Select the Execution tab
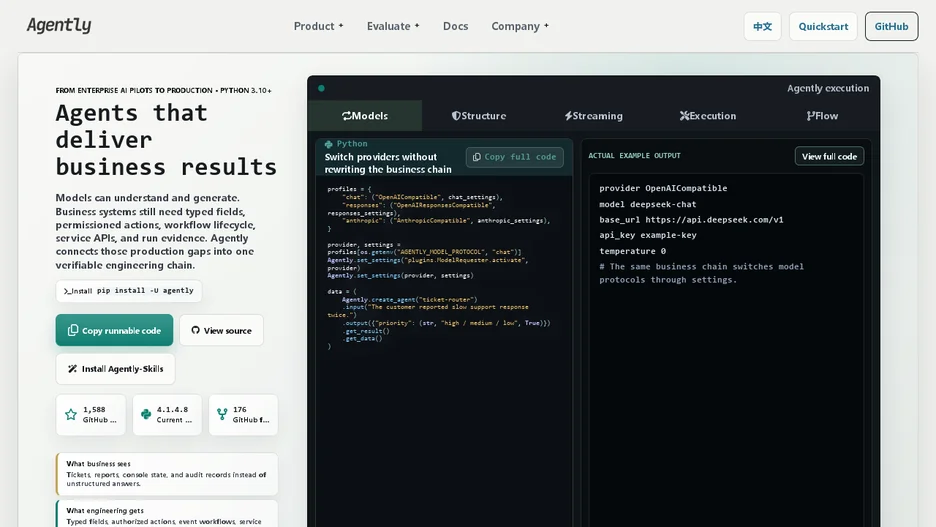 tap(707, 116)
